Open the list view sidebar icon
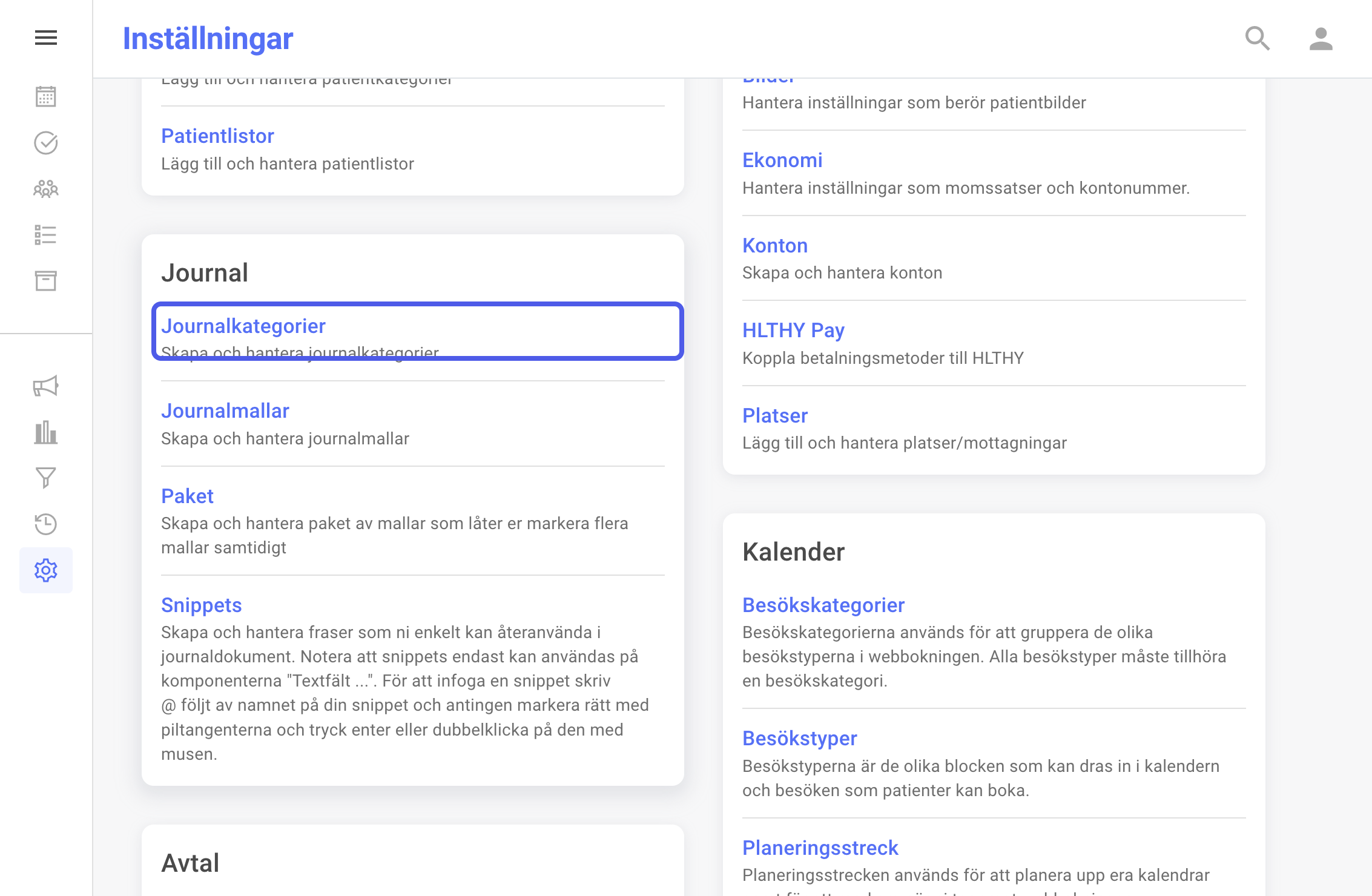The width and height of the screenshot is (1372, 896). click(x=46, y=235)
